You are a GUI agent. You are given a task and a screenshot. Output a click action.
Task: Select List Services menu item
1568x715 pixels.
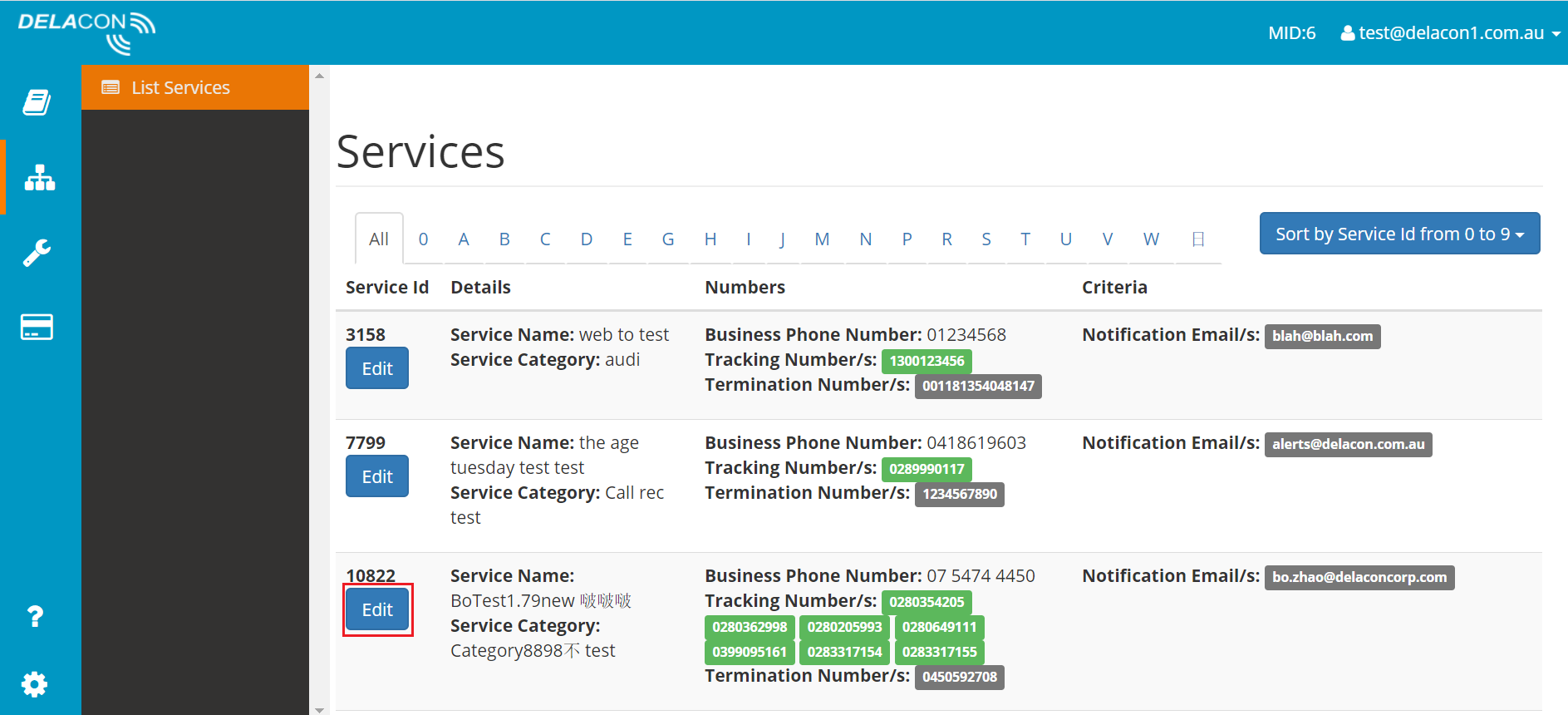(195, 87)
